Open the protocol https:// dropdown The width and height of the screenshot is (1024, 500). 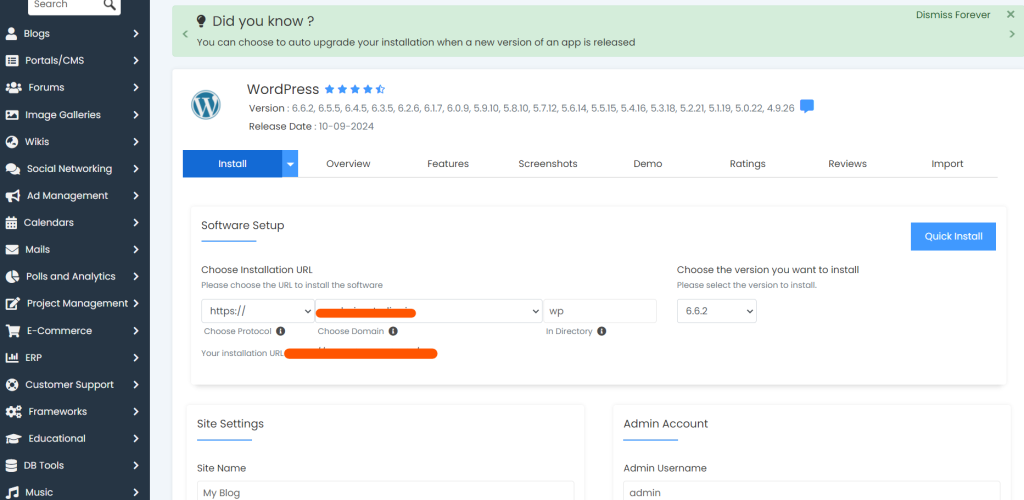tap(257, 311)
